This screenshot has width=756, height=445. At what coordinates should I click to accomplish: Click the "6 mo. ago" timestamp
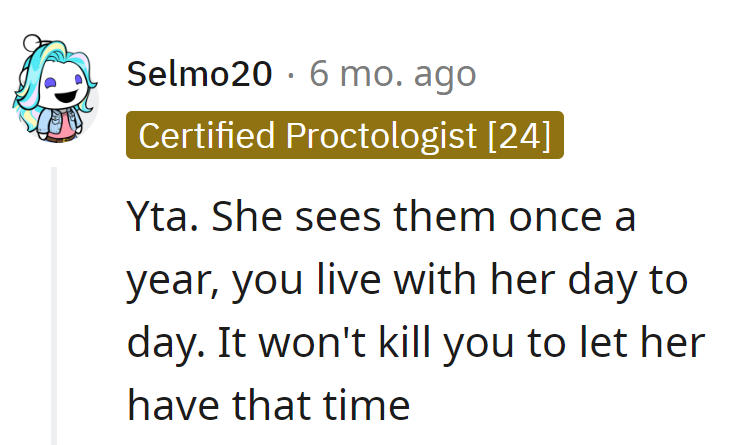click(x=393, y=73)
